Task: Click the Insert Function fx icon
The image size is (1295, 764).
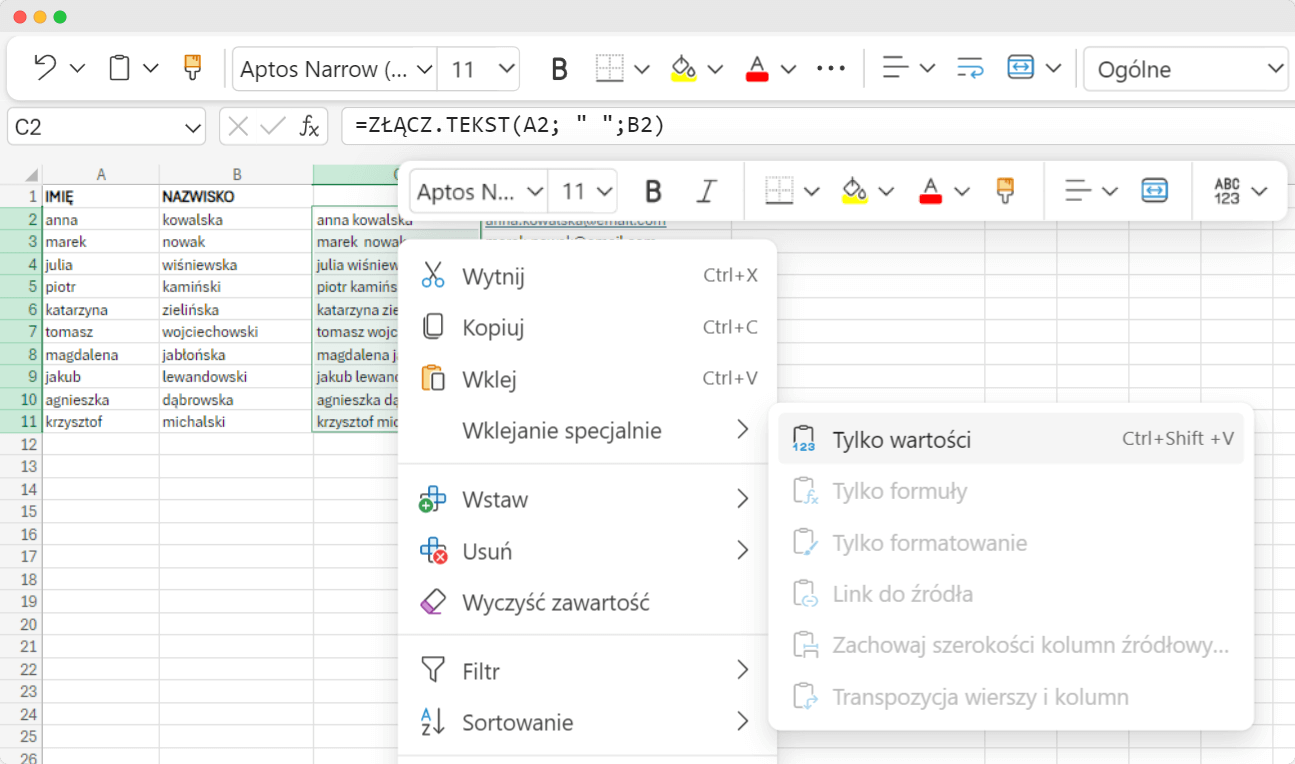Action: pyautogui.click(x=310, y=127)
